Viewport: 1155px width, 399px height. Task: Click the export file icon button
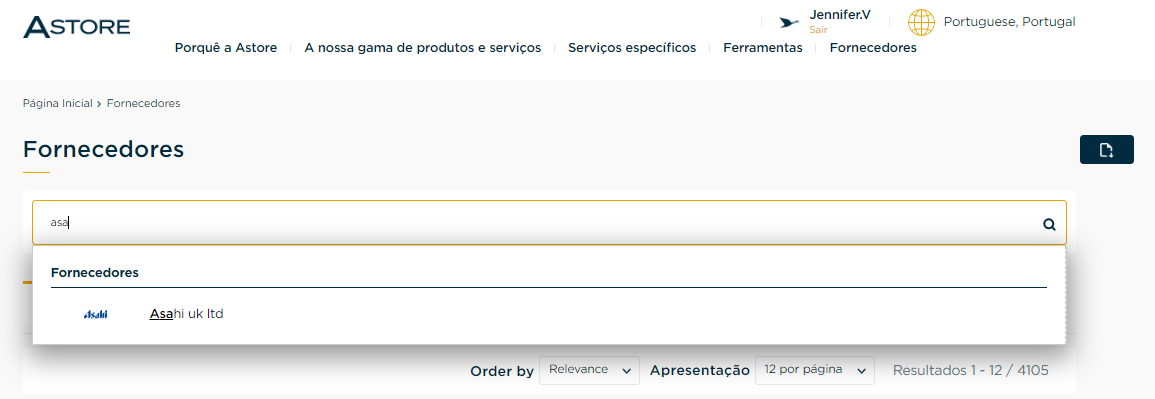point(1106,149)
